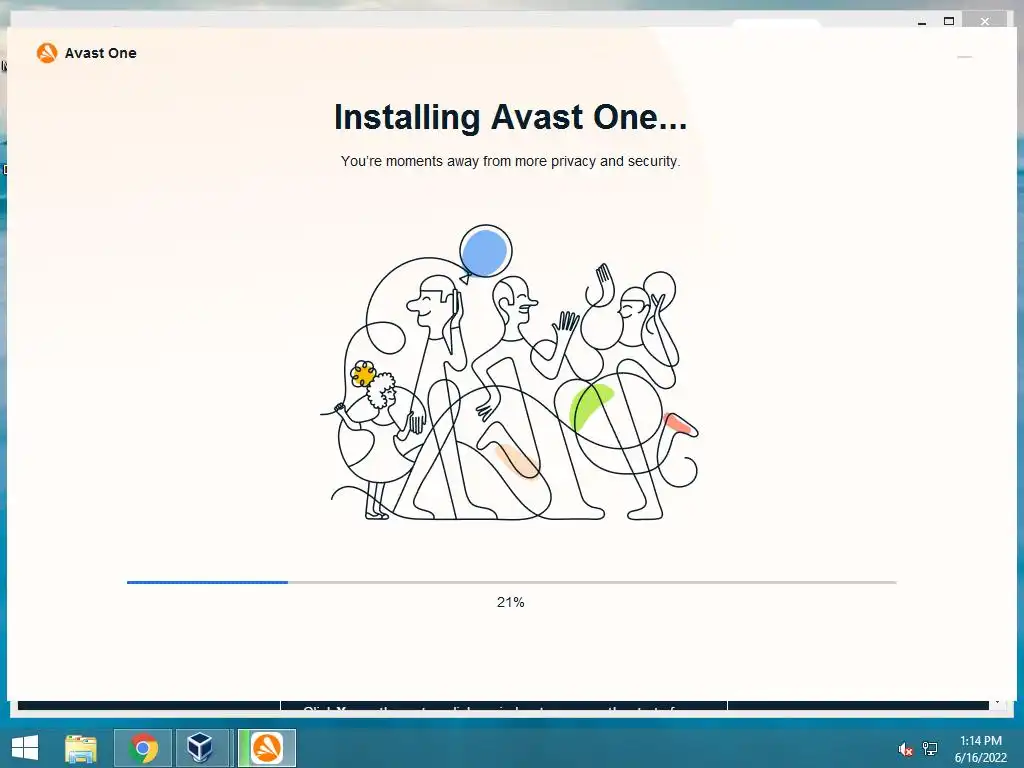The image size is (1024, 768).
Task: Open File Explorer from taskbar
Action: click(81, 748)
